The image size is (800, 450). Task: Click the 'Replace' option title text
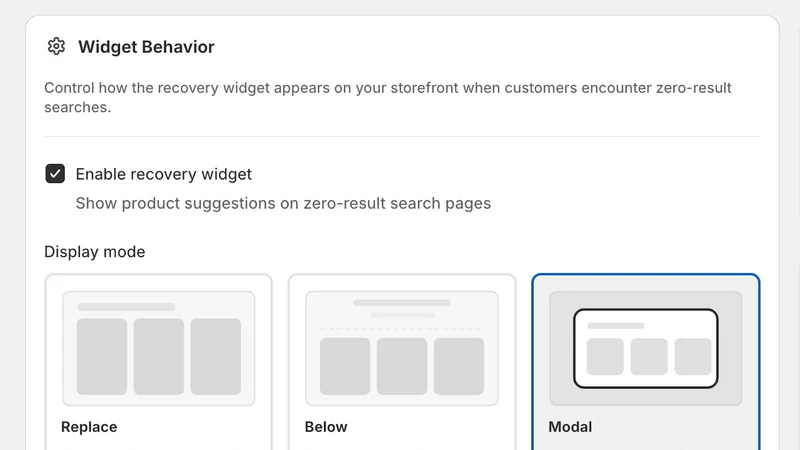pyautogui.click(x=89, y=427)
